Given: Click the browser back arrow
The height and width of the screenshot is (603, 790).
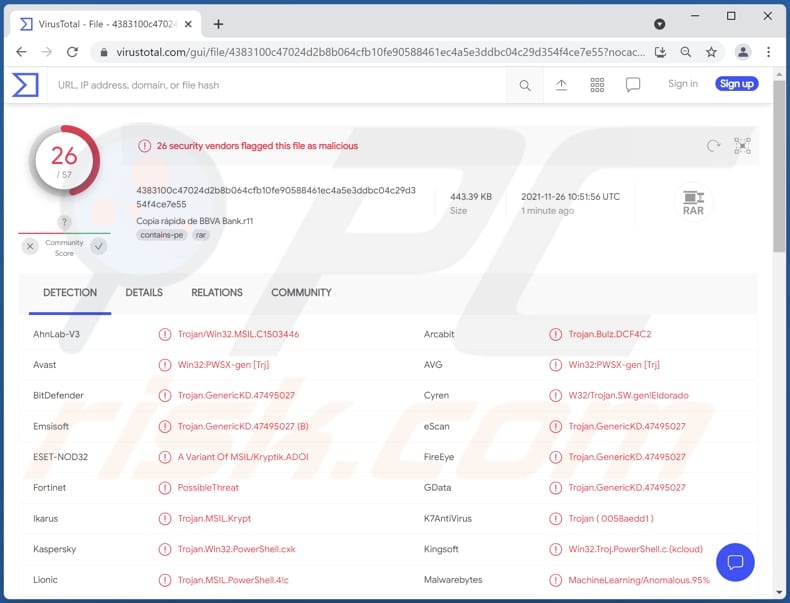Looking at the screenshot, I should point(21,52).
